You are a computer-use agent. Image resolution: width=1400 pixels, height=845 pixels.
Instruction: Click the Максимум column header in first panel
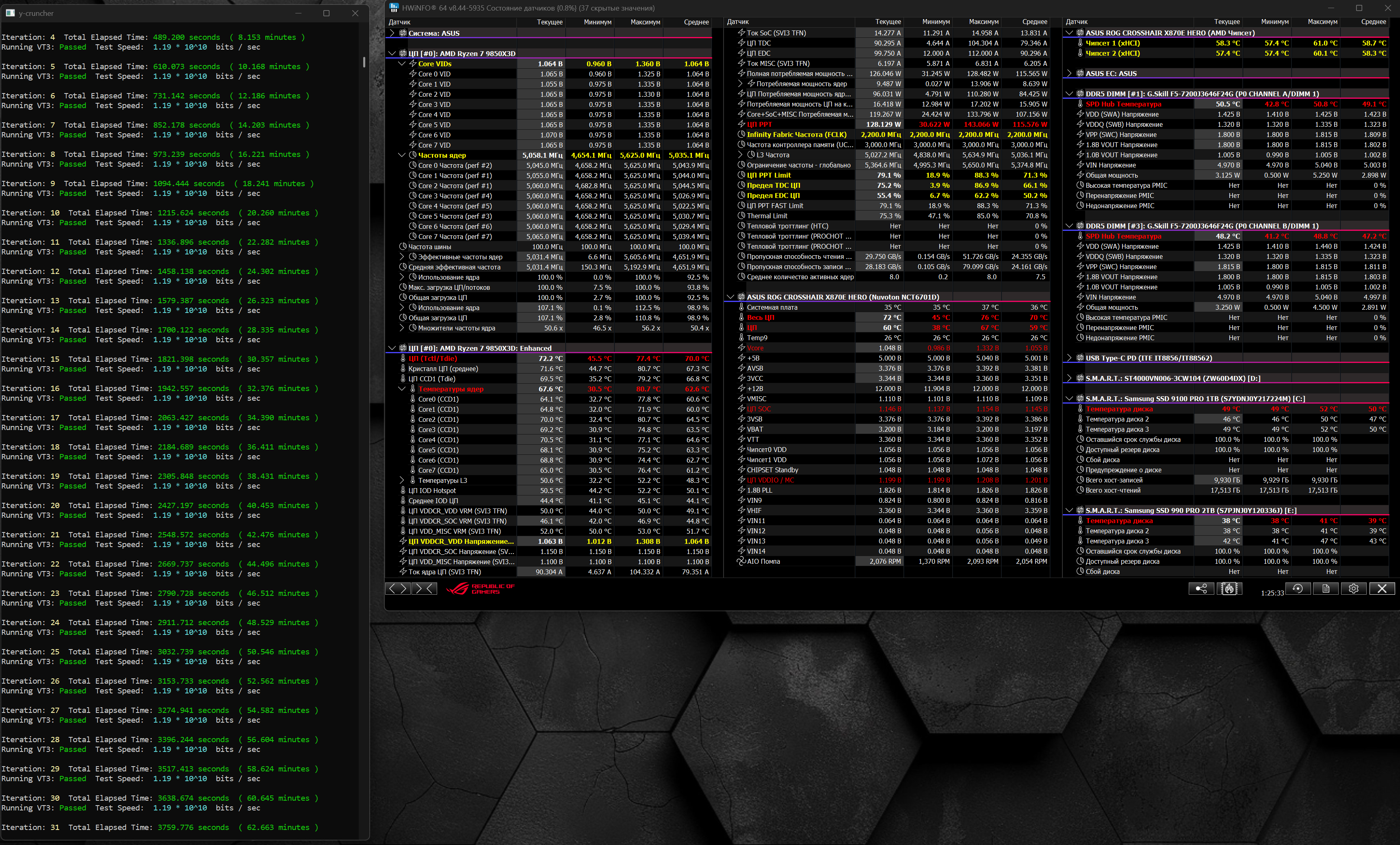(x=645, y=22)
